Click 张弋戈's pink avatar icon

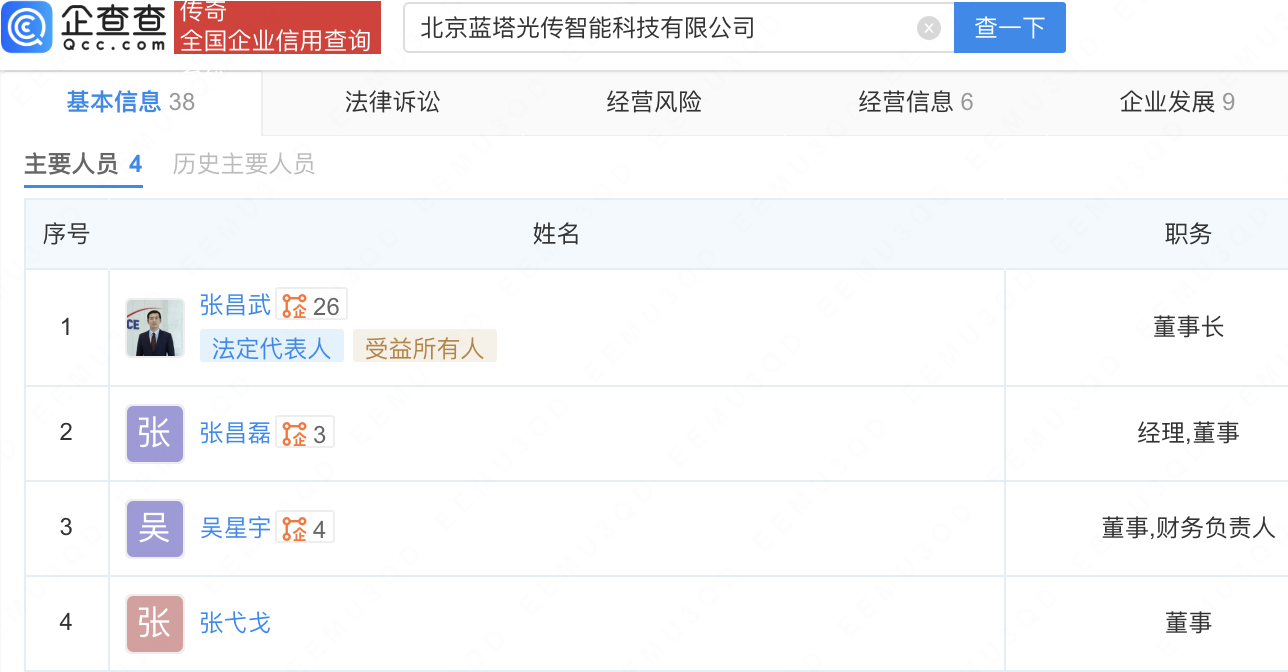(155, 623)
